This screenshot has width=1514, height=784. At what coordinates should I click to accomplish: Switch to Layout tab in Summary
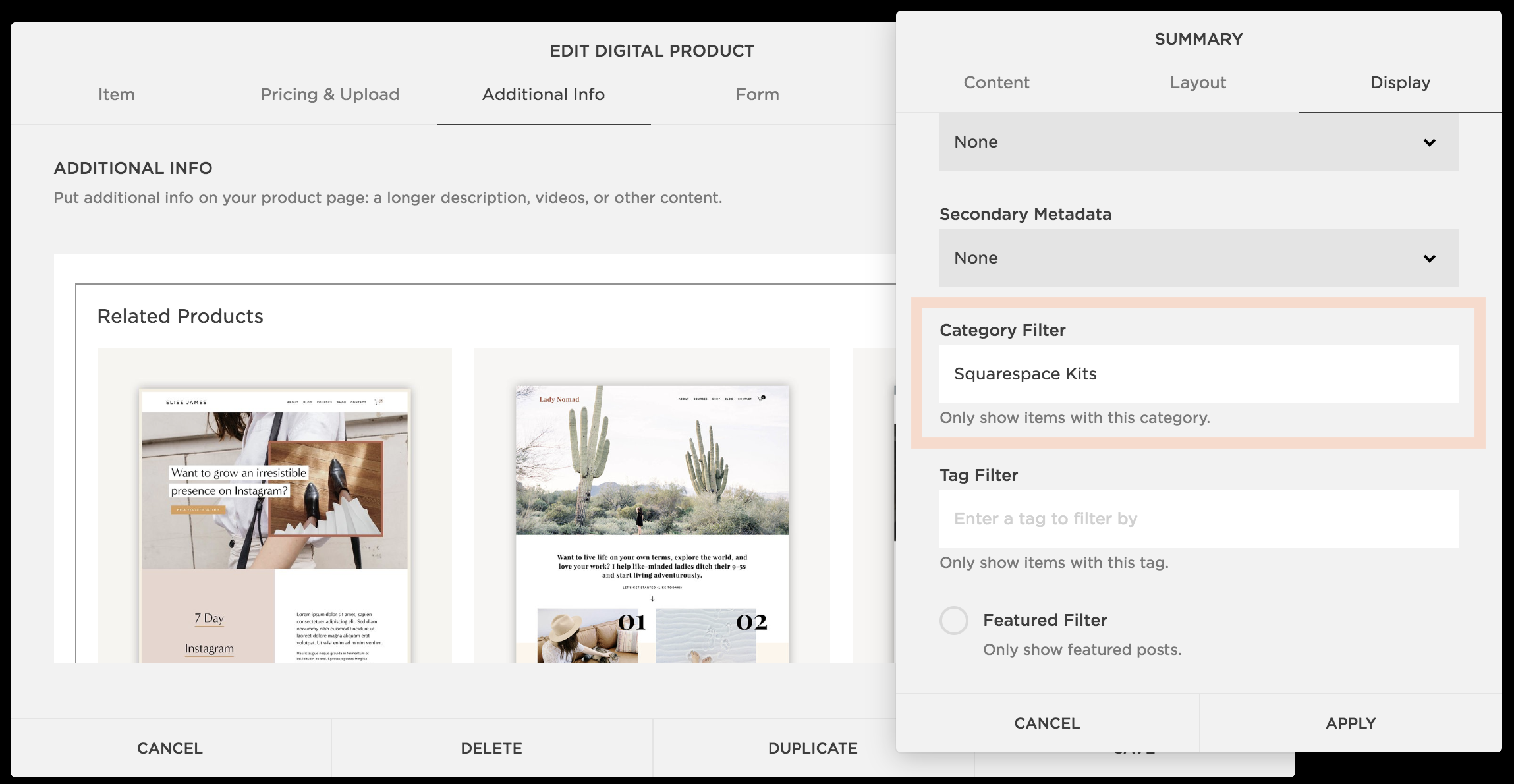point(1198,82)
